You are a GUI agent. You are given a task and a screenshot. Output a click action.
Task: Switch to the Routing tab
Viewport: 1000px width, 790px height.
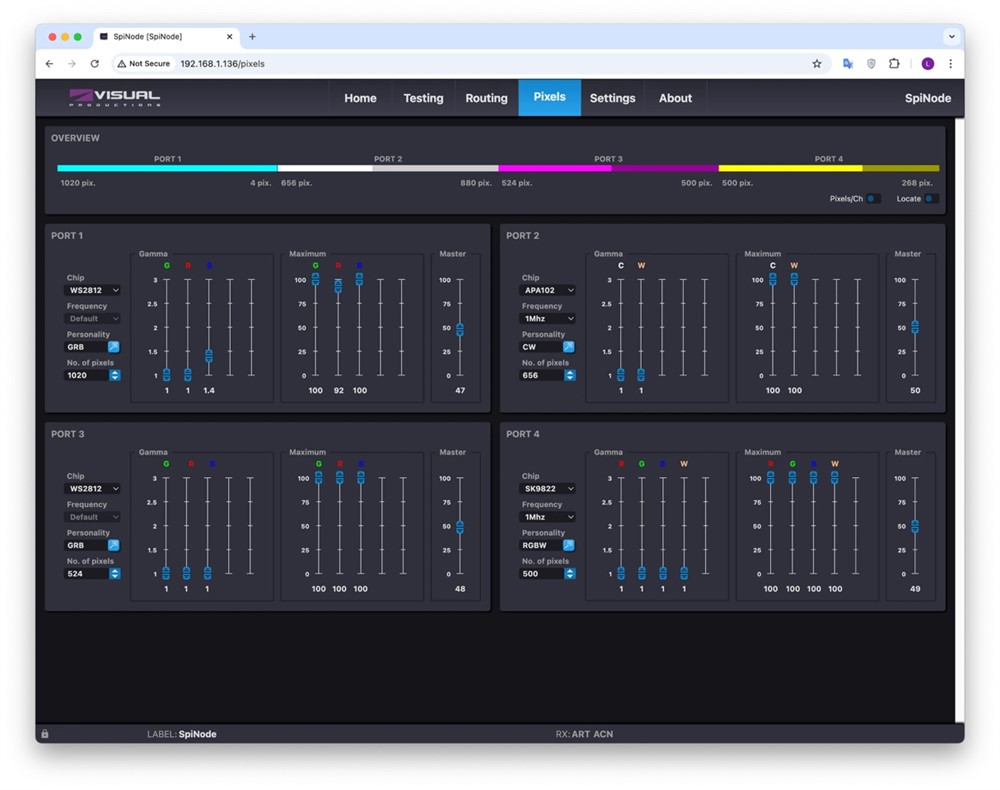point(486,98)
